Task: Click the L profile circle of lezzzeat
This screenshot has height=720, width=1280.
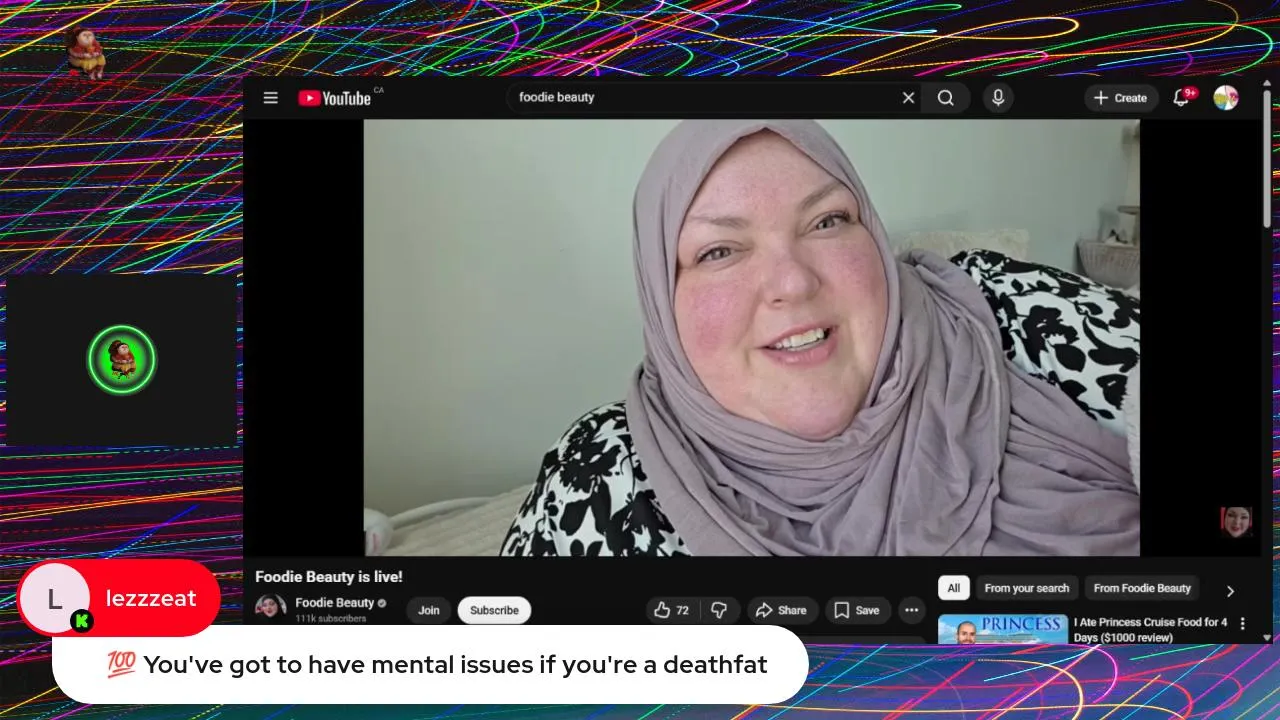Action: (55, 599)
